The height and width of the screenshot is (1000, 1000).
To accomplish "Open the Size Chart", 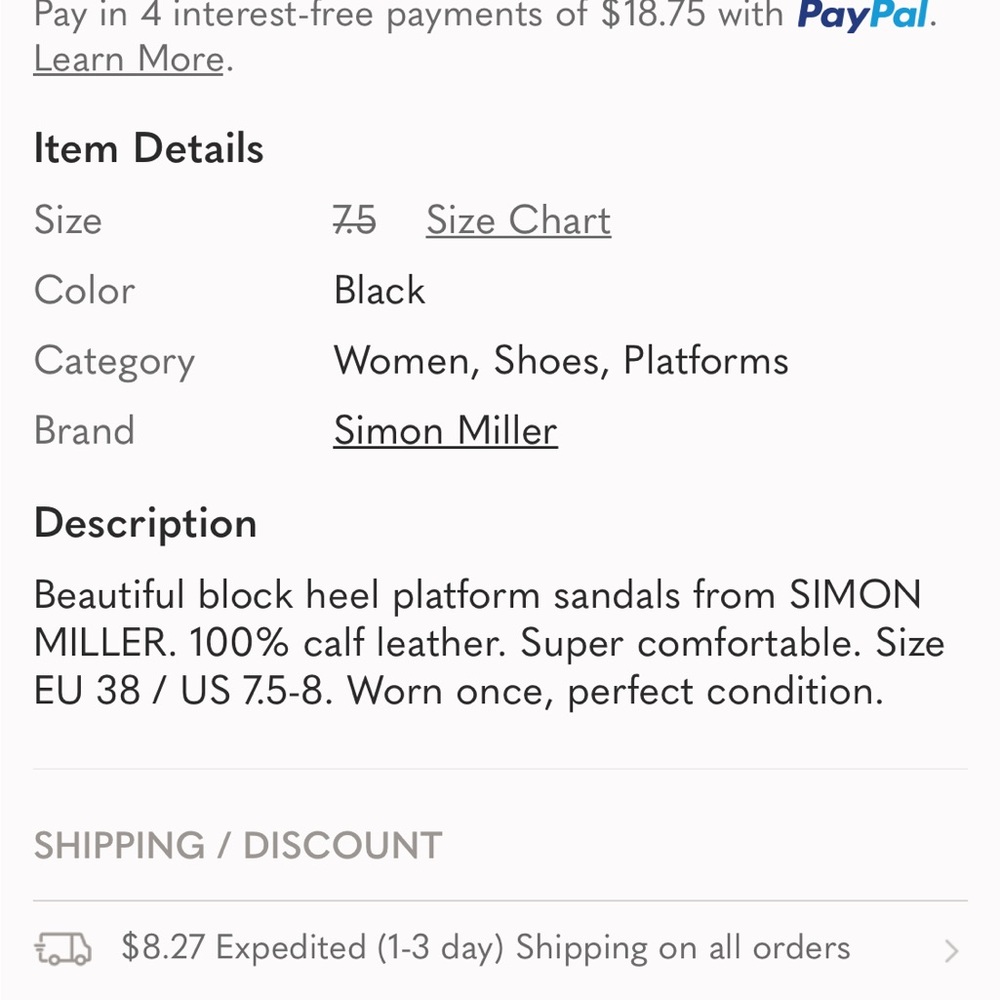I will click(517, 220).
